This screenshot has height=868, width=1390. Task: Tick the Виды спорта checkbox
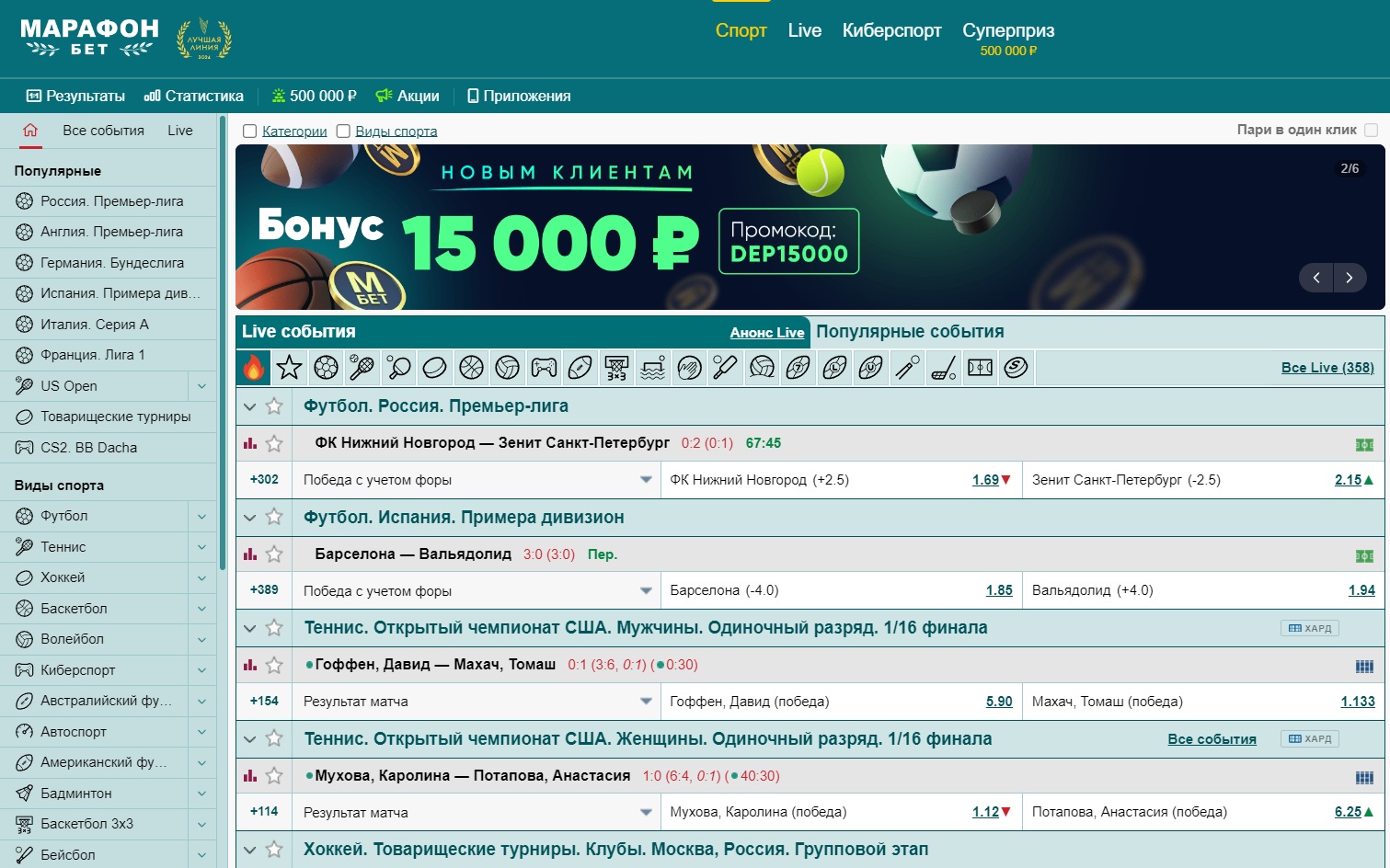point(343,131)
